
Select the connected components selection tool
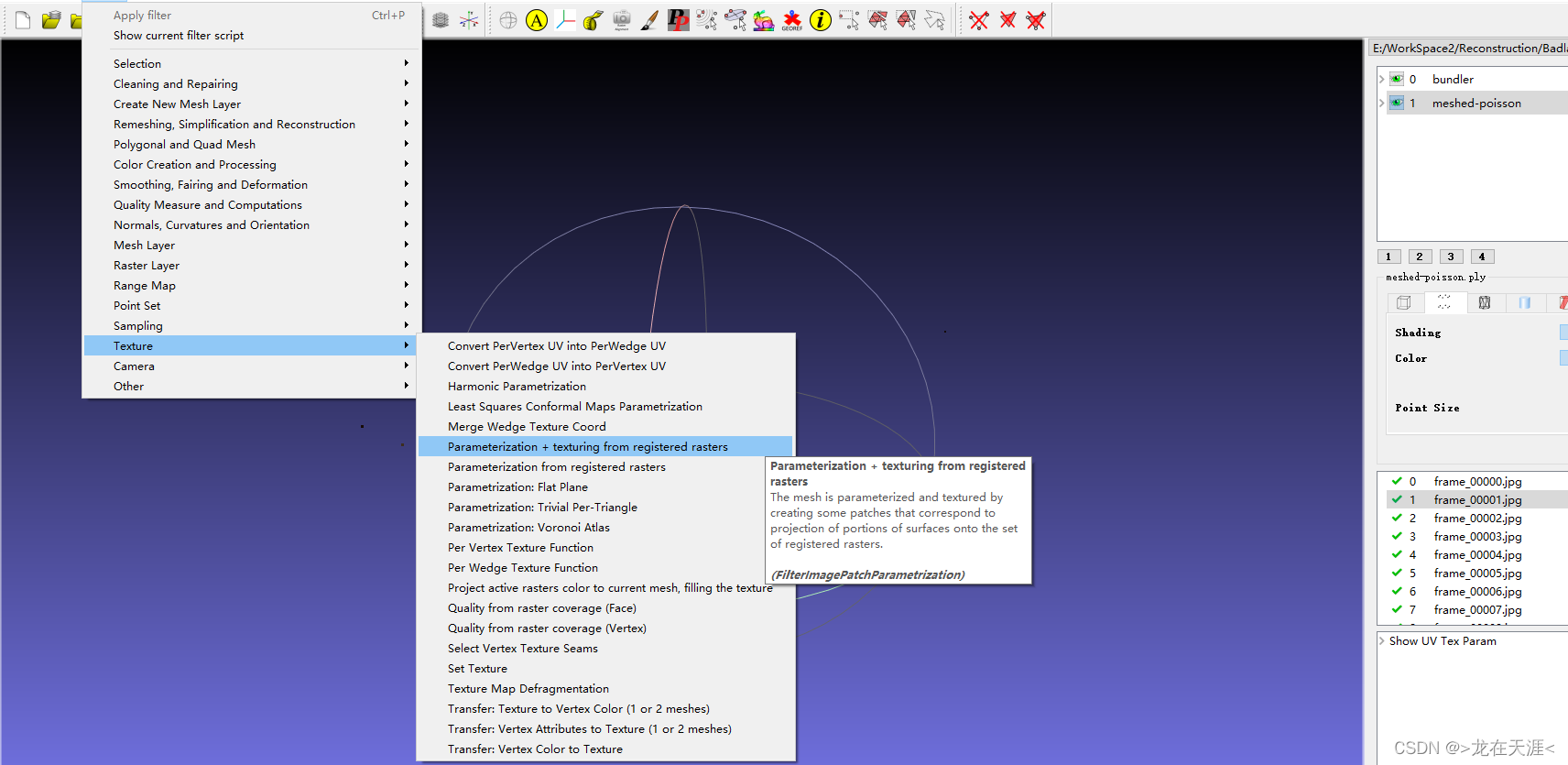(906, 20)
